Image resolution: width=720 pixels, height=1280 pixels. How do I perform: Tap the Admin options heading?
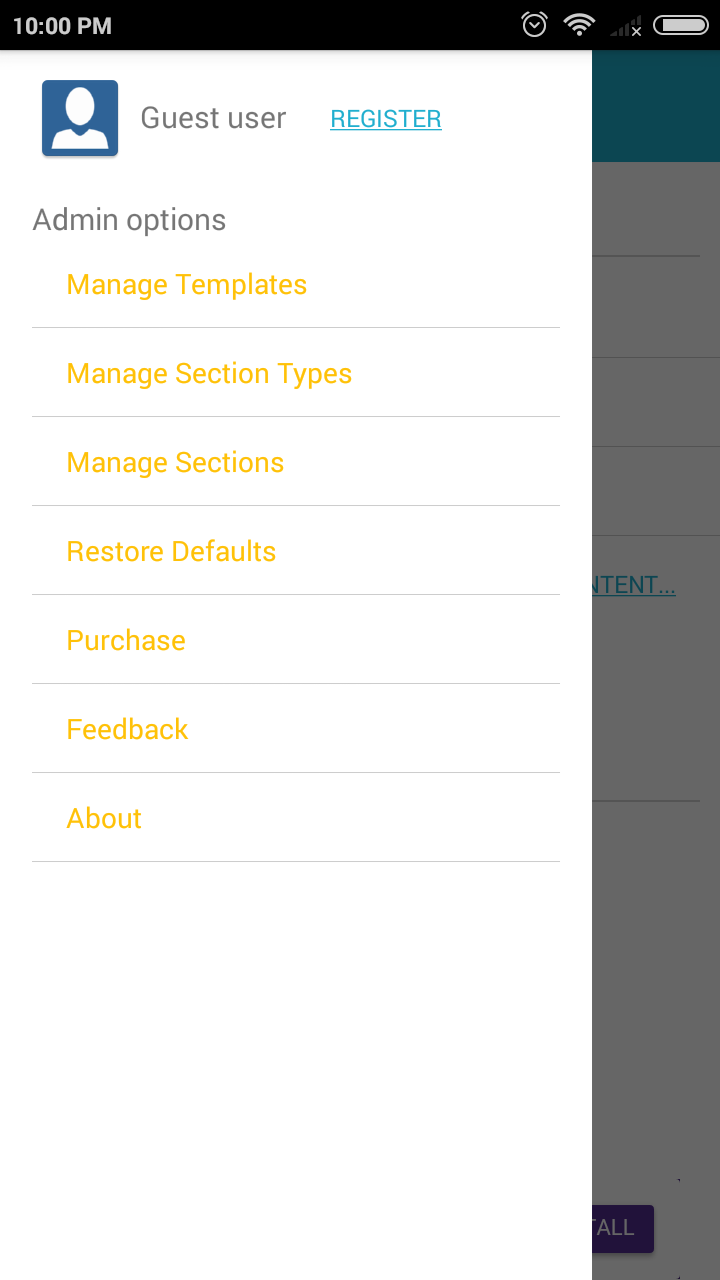pos(129,220)
